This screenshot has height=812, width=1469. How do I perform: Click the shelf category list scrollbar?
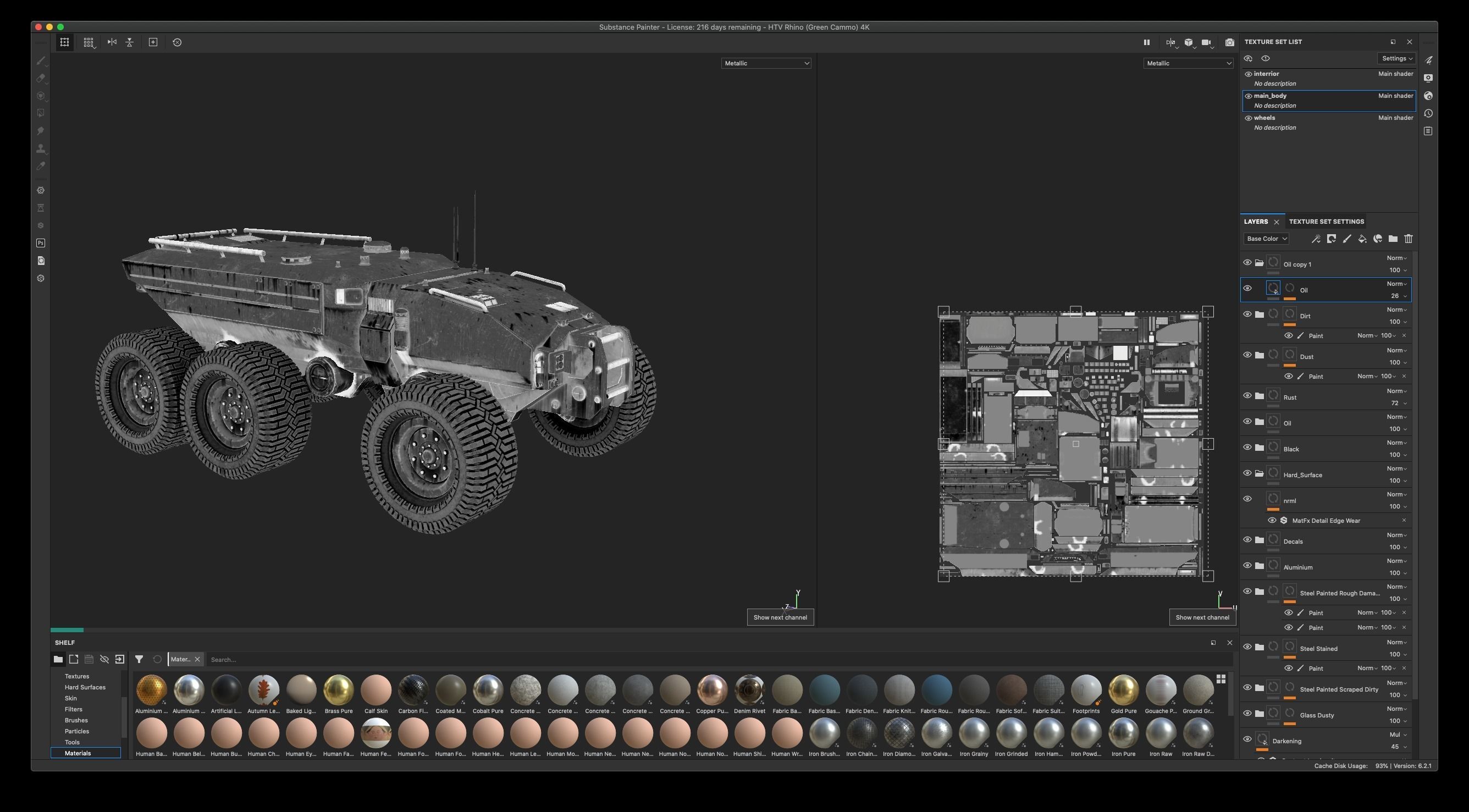[124, 716]
